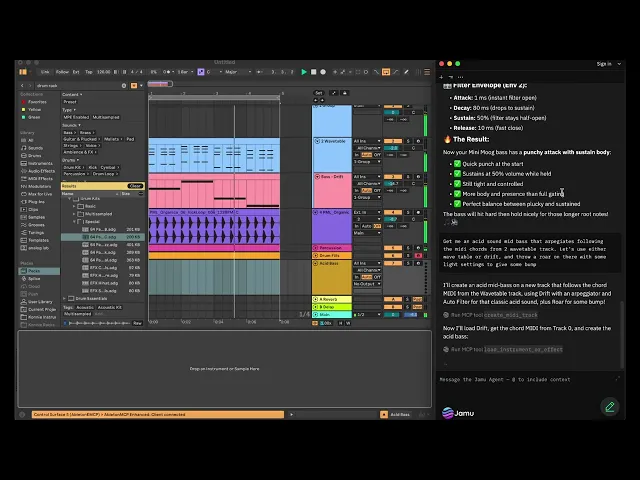
Task: Open Clips in the browser library
Action: [33, 209]
